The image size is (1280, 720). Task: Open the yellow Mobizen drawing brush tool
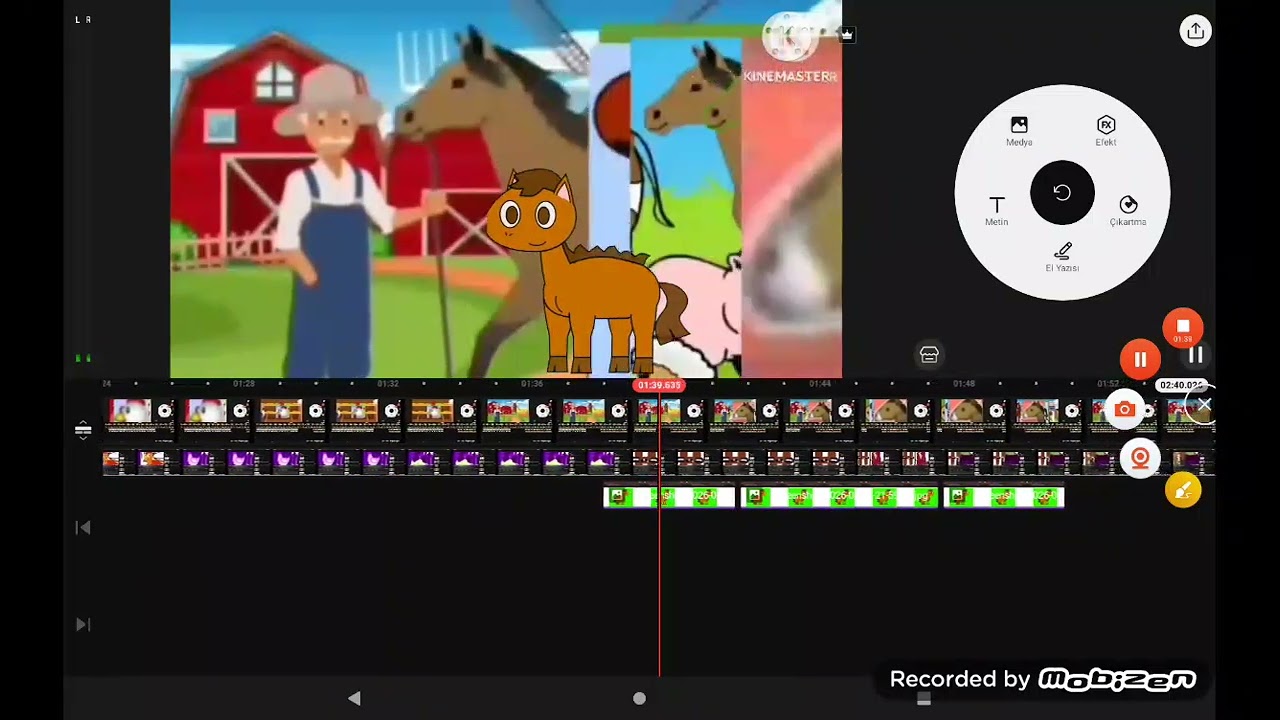click(x=1183, y=490)
